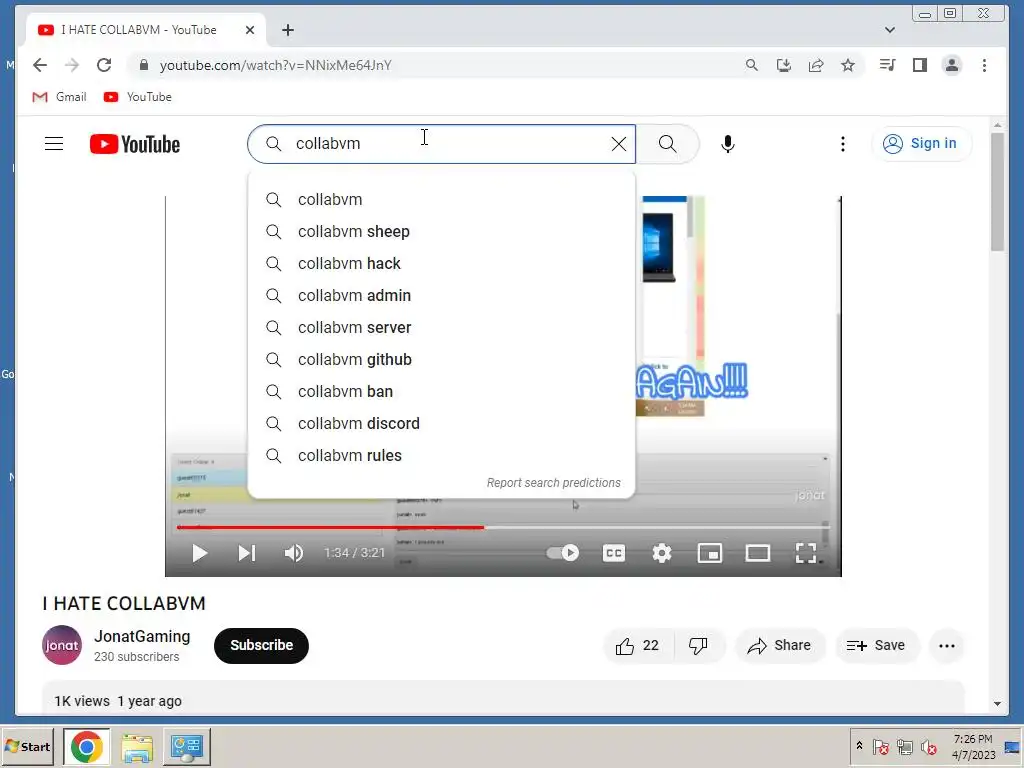This screenshot has height=768, width=1024.
Task: Open Chrome profile avatar
Action: coord(952,65)
